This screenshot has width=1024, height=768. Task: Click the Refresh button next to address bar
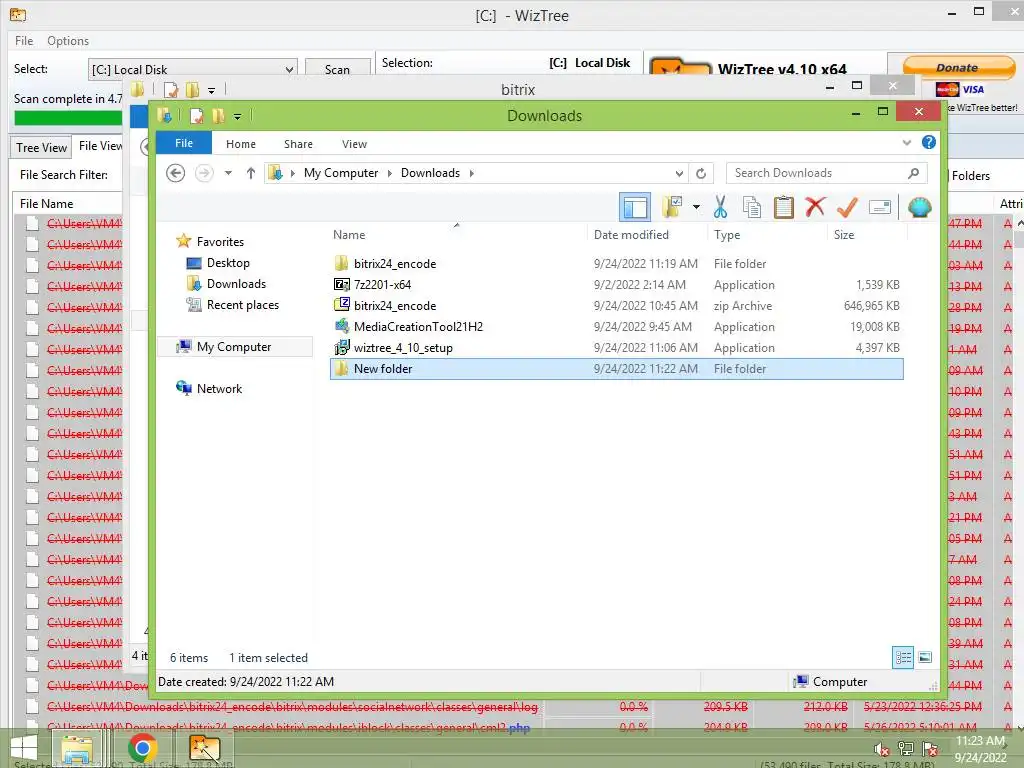701,173
